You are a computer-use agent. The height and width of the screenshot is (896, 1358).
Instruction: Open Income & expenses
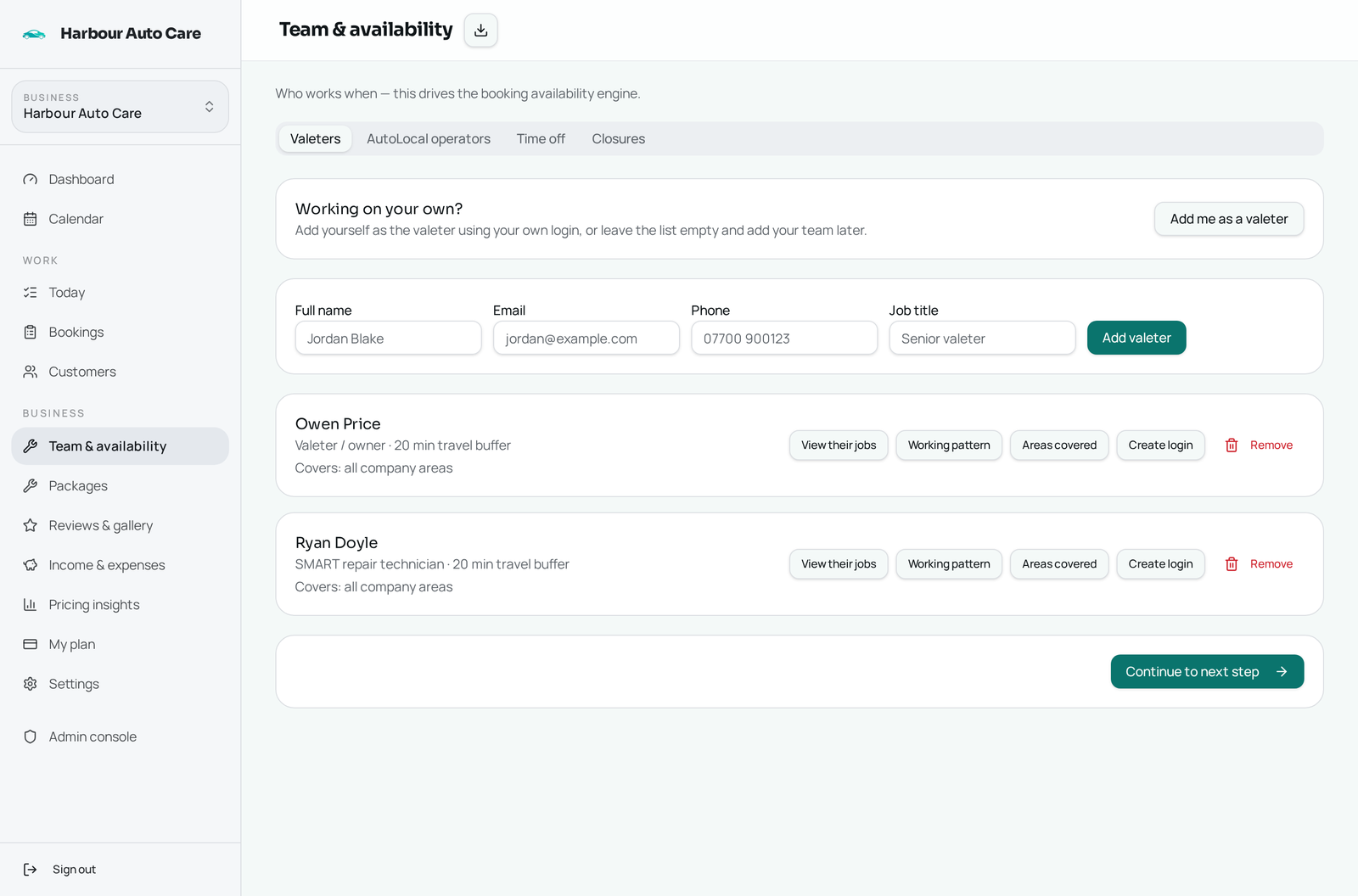click(x=120, y=565)
